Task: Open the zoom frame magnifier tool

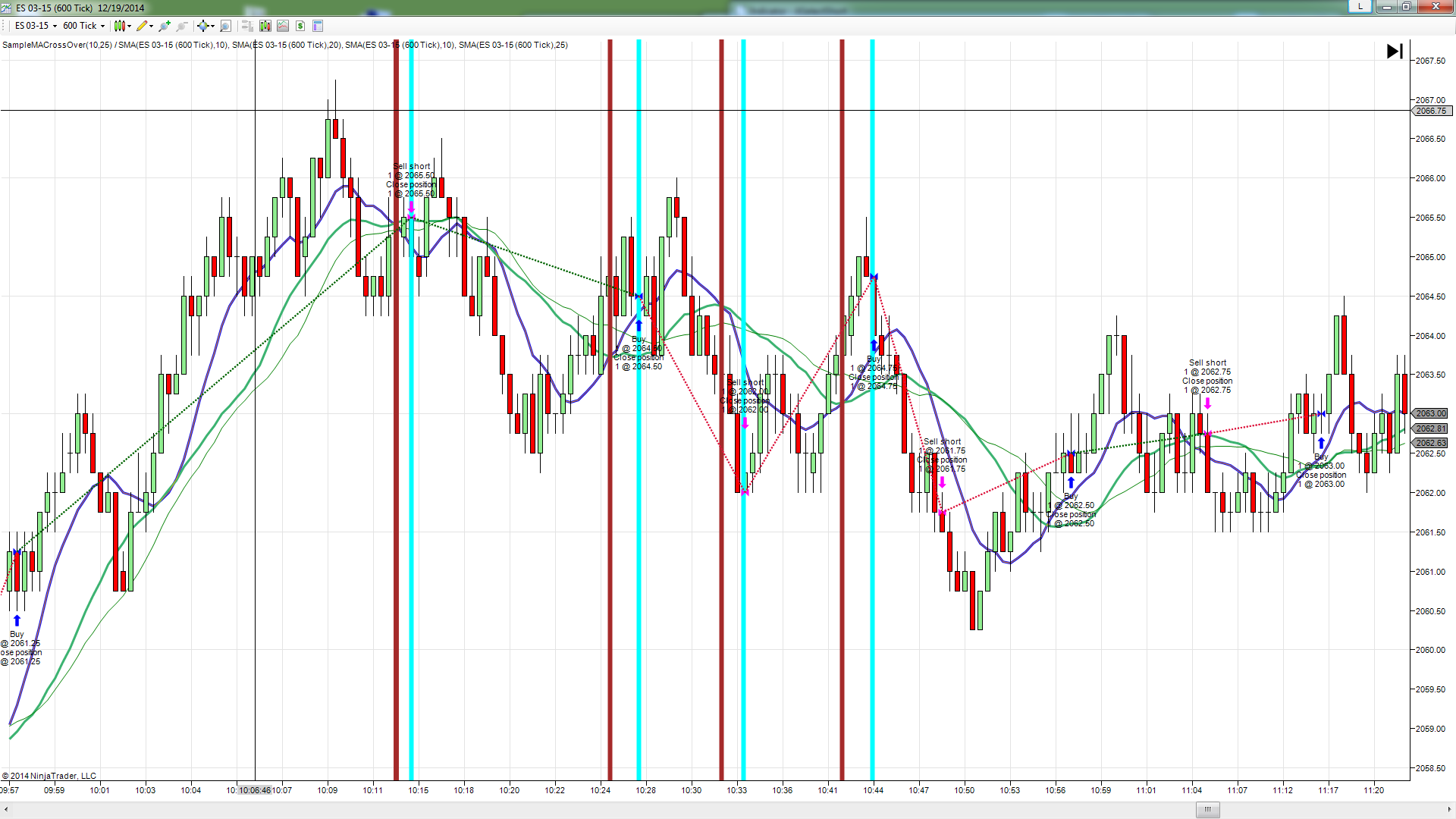Action: point(225,26)
